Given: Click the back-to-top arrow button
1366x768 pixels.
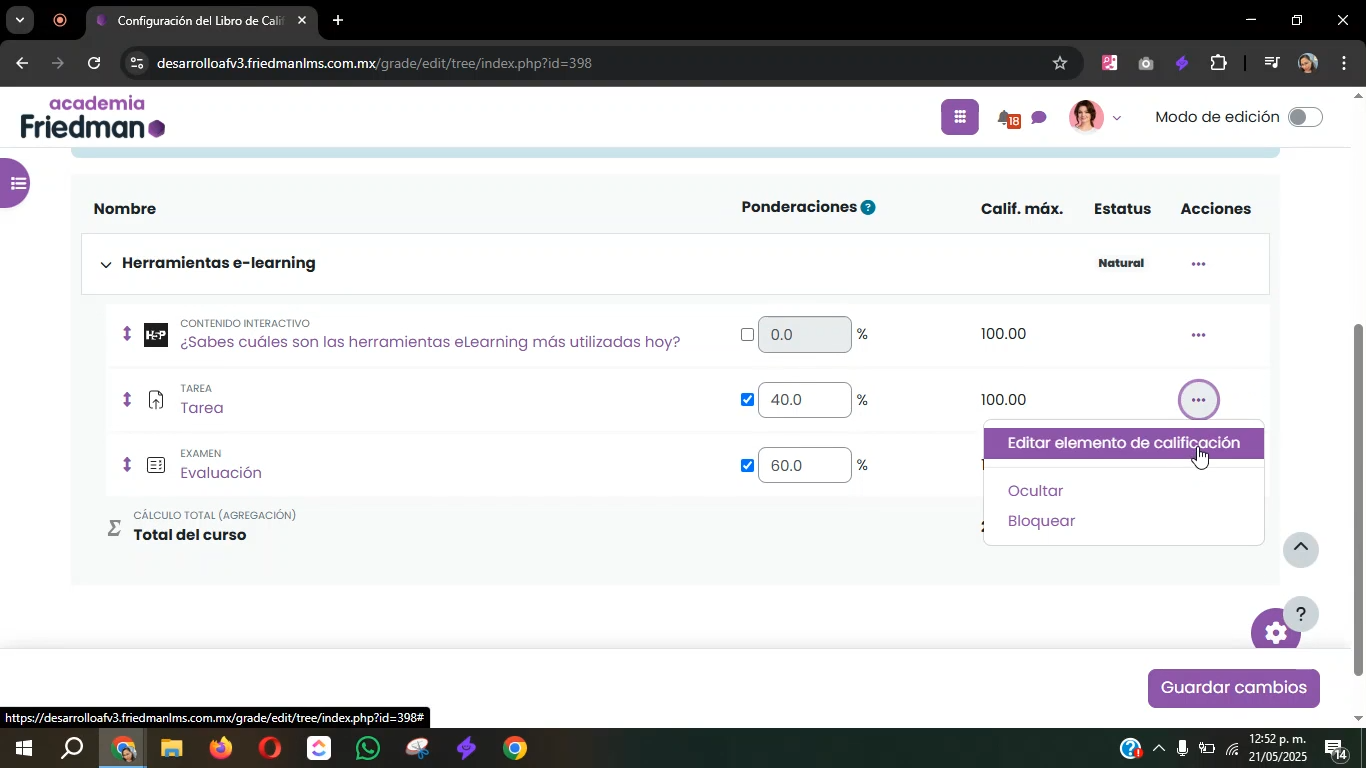Looking at the screenshot, I should tap(1301, 549).
